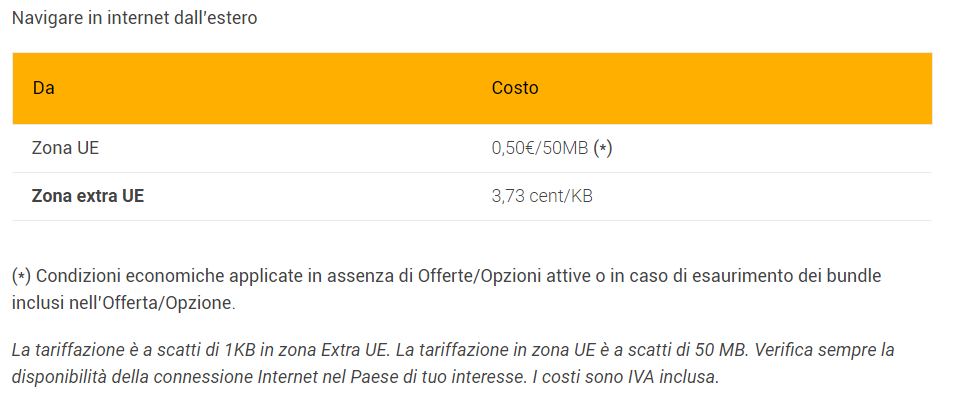Click the asterisk starting the footnote

click(21, 276)
